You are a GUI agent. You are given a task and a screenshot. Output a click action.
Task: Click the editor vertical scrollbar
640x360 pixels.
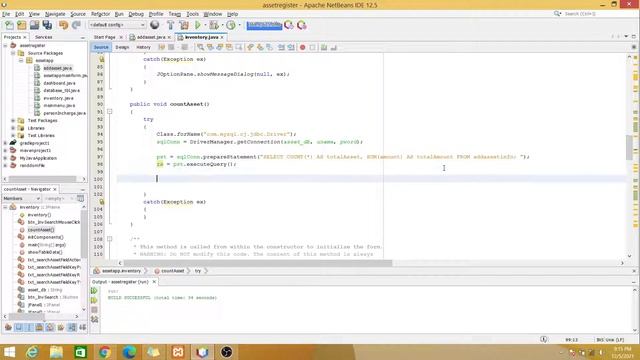[629, 147]
